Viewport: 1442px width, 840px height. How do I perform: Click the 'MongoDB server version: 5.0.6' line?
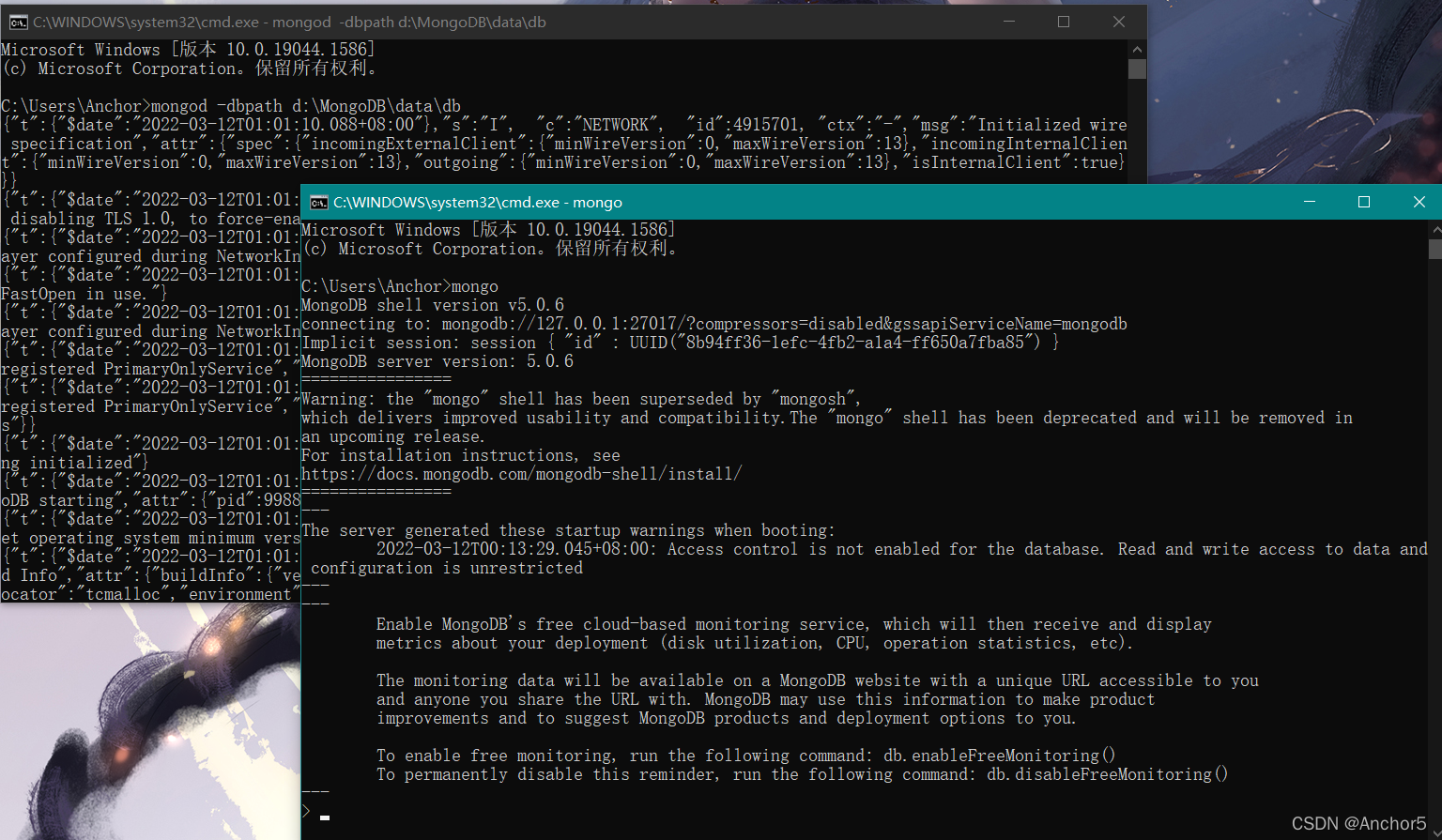[437, 361]
